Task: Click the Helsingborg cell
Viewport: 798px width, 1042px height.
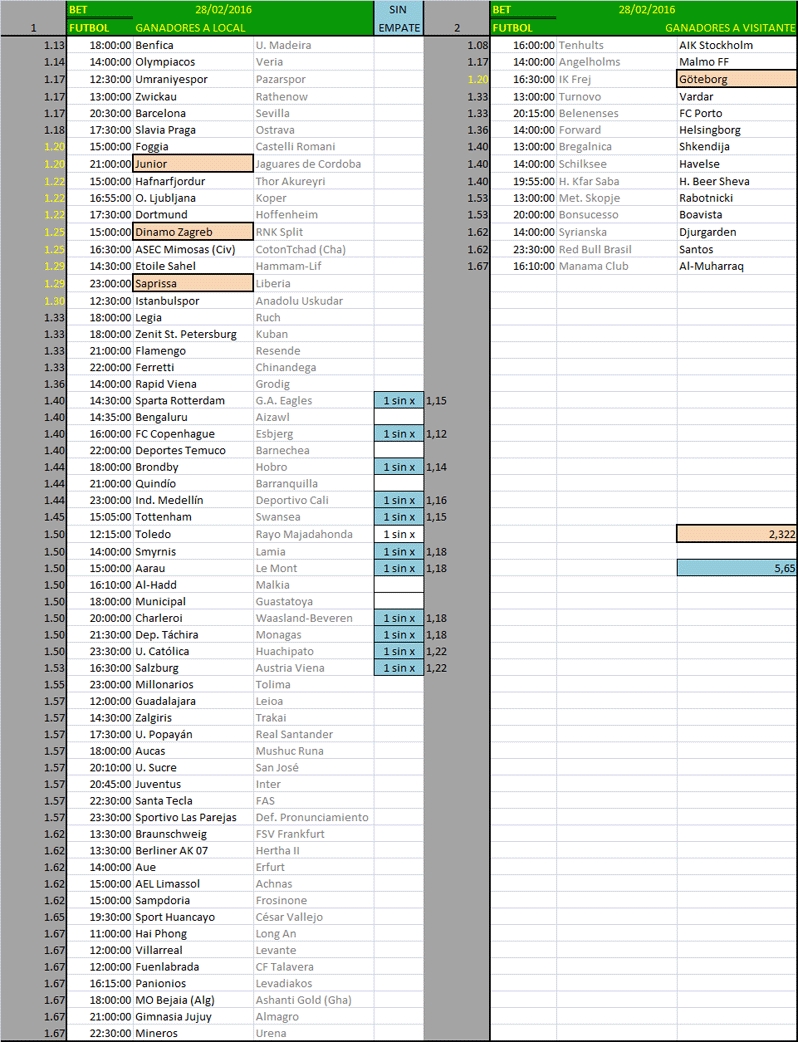Action: click(x=737, y=130)
